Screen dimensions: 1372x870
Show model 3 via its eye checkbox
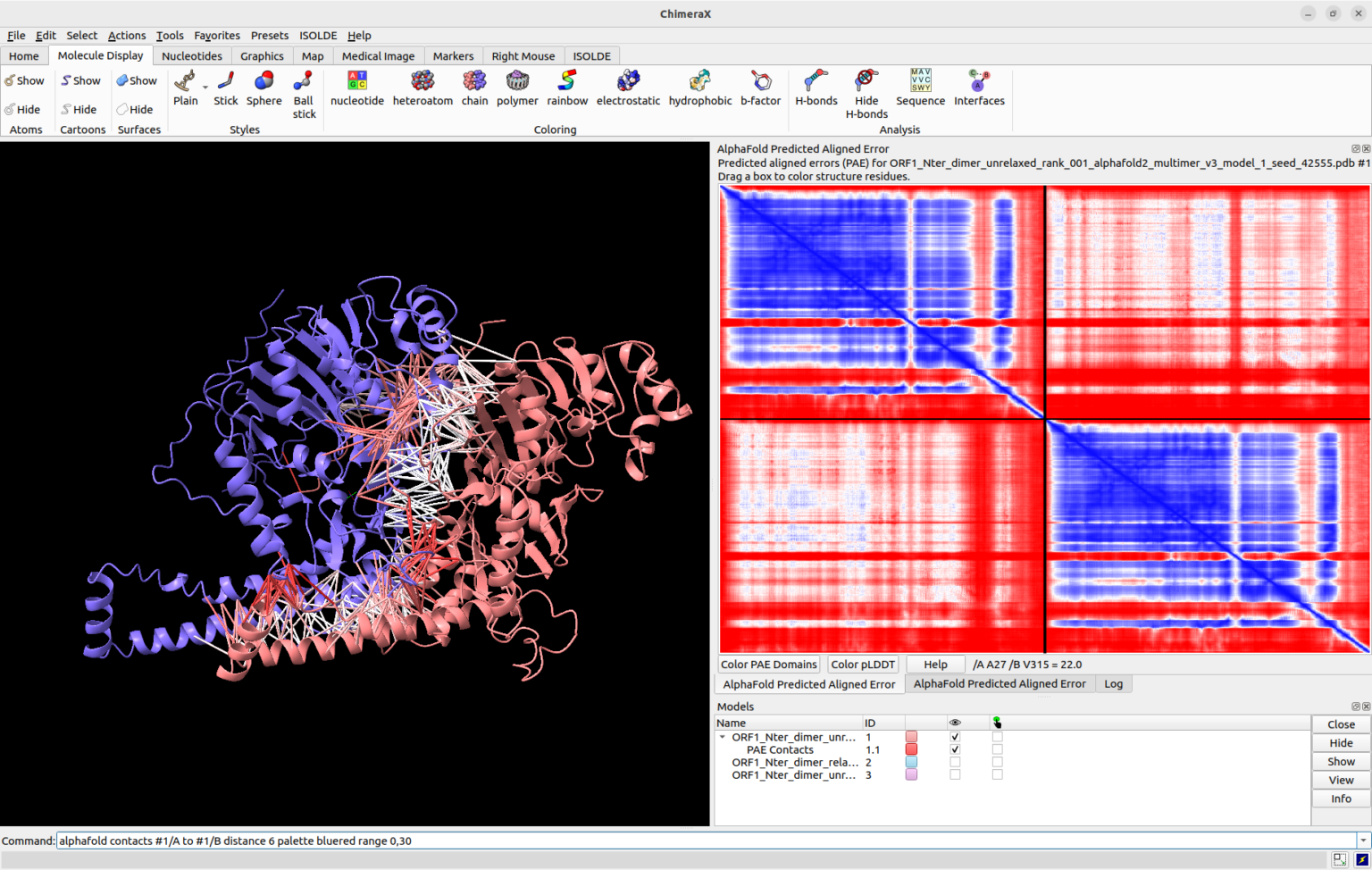tap(955, 774)
